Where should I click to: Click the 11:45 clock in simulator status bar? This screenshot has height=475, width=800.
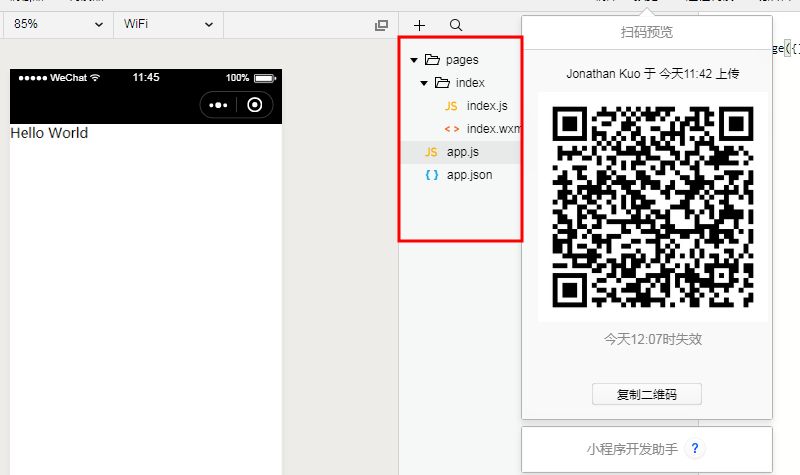click(146, 78)
